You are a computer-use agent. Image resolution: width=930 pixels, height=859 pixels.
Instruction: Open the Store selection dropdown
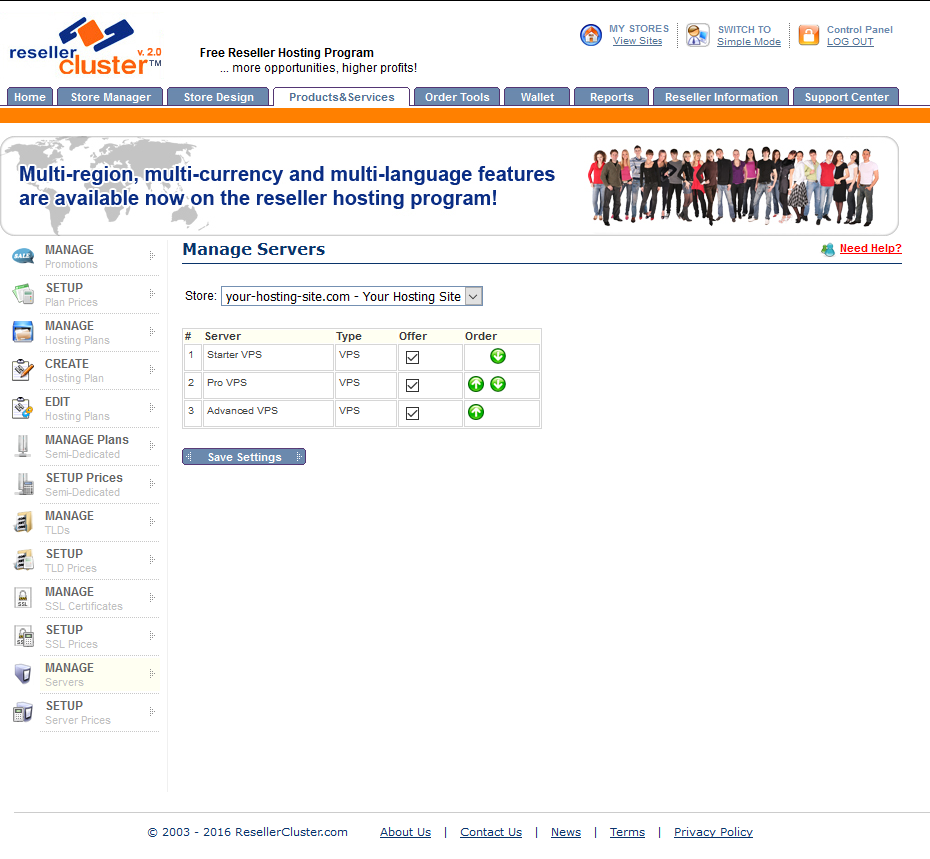click(x=352, y=296)
